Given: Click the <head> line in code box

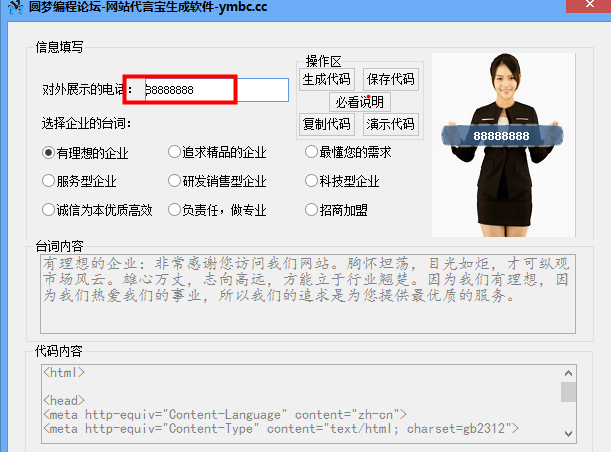Looking at the screenshot, I should (64, 401).
